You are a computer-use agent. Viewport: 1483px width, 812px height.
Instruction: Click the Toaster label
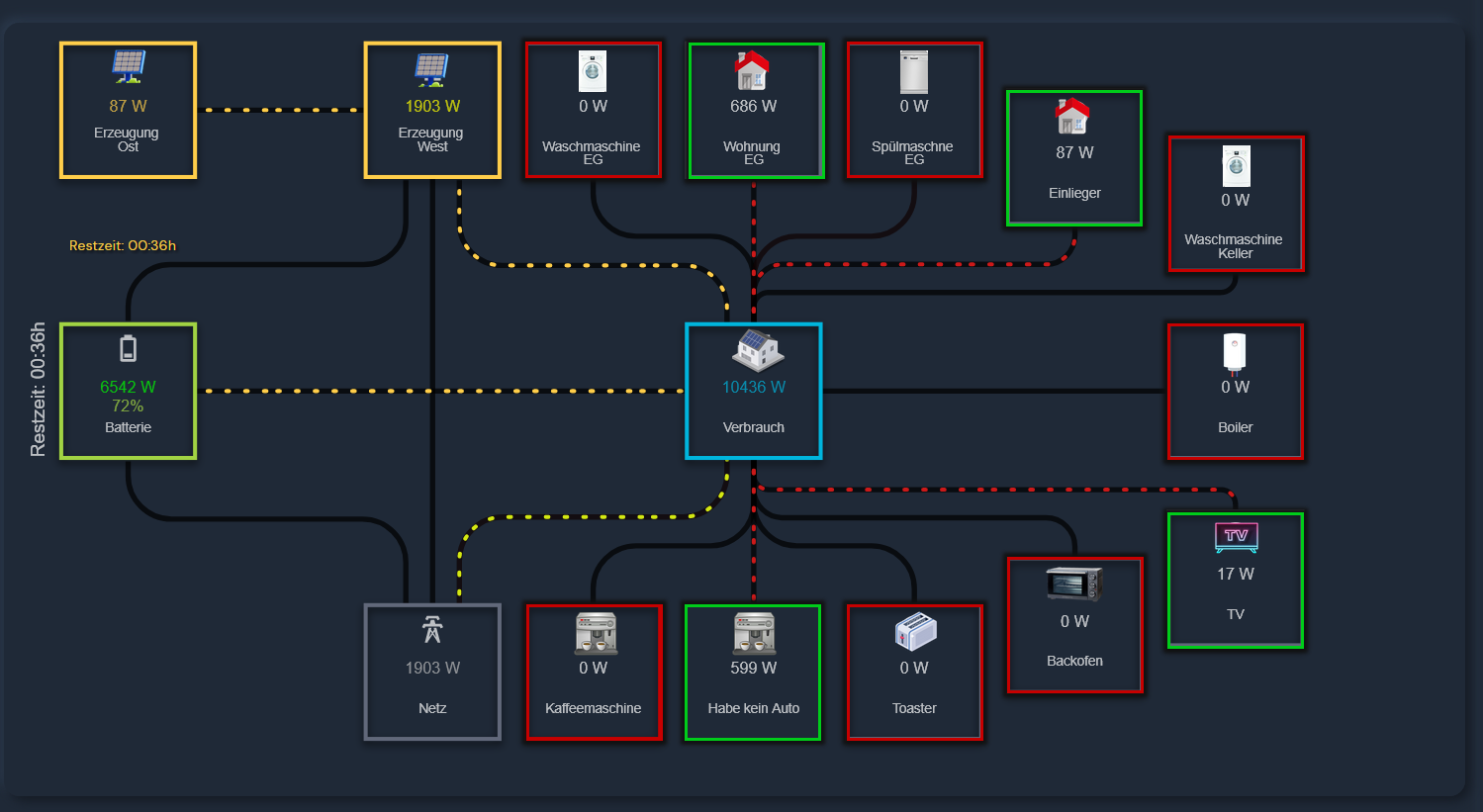[x=914, y=708]
